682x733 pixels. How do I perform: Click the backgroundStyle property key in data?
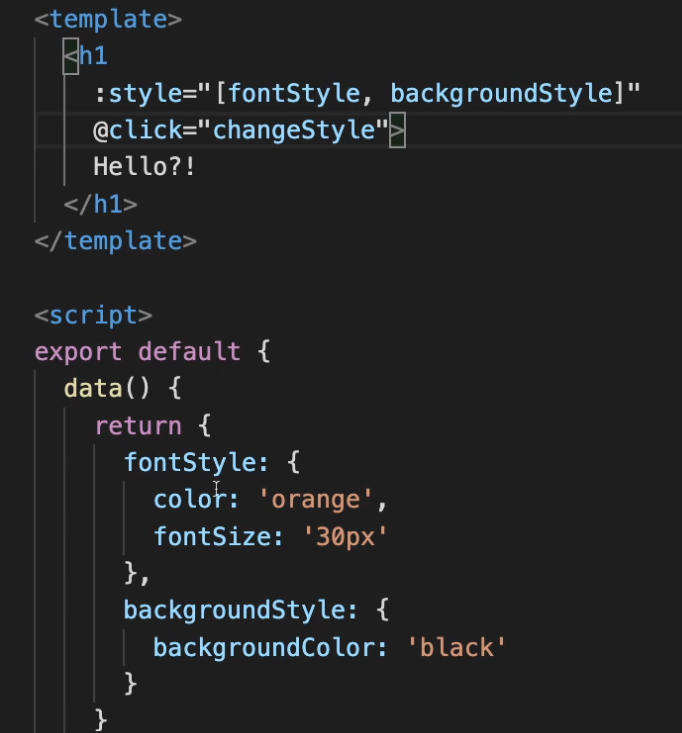(235, 611)
